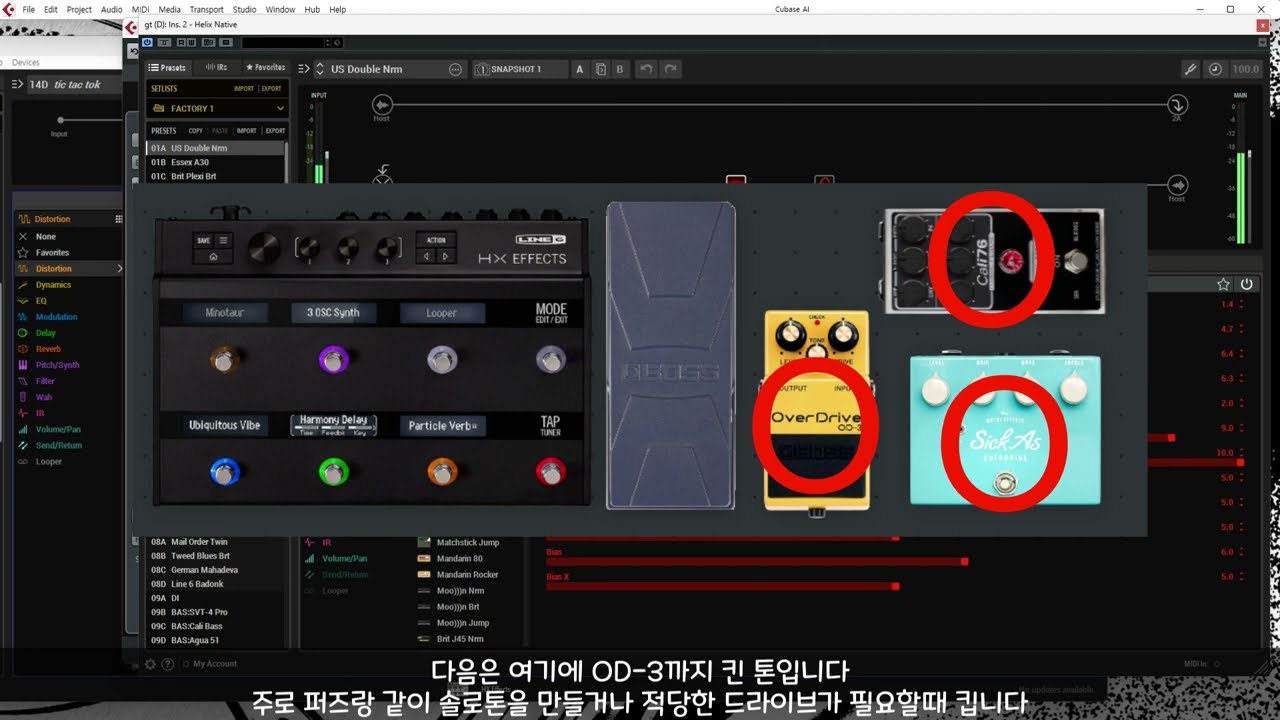The height and width of the screenshot is (720, 1280).
Task: Open the plugin preset name dropdown field
Action: click(x=287, y=42)
